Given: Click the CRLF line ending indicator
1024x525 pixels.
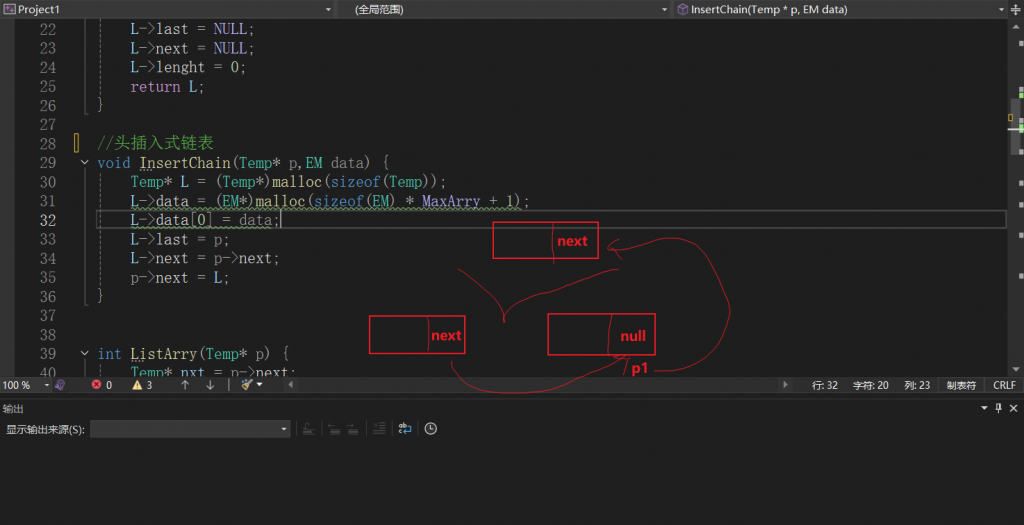Looking at the screenshot, I should 1004,385.
